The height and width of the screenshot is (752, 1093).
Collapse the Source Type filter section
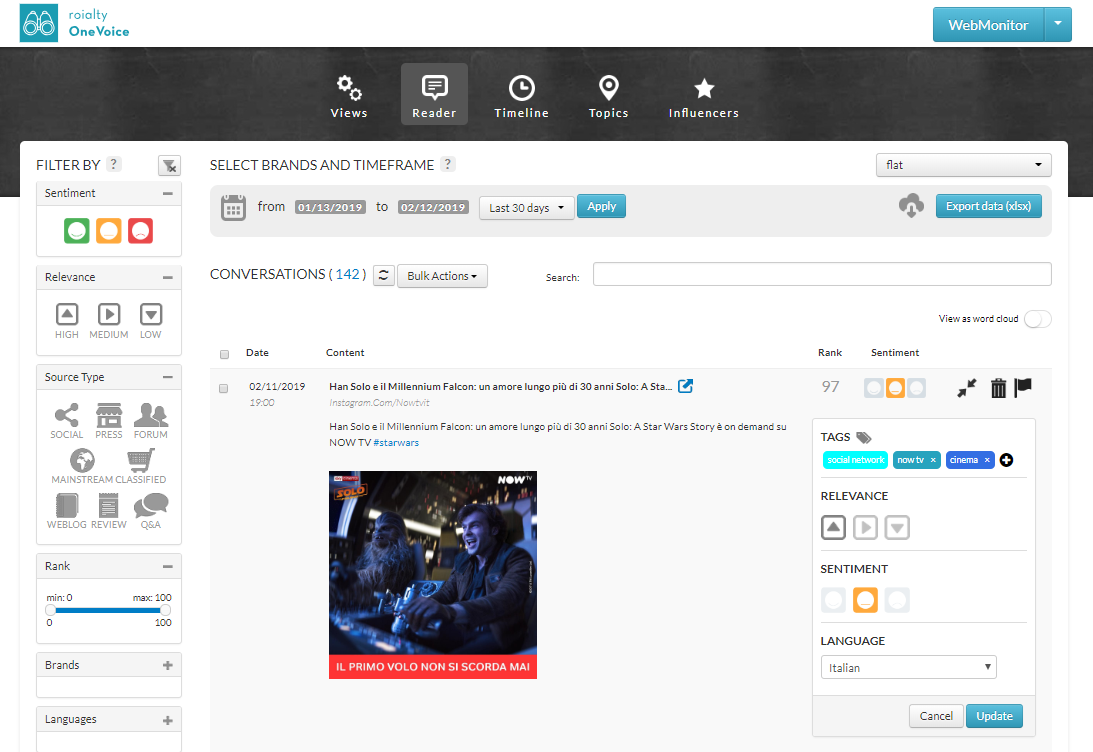[x=167, y=377]
